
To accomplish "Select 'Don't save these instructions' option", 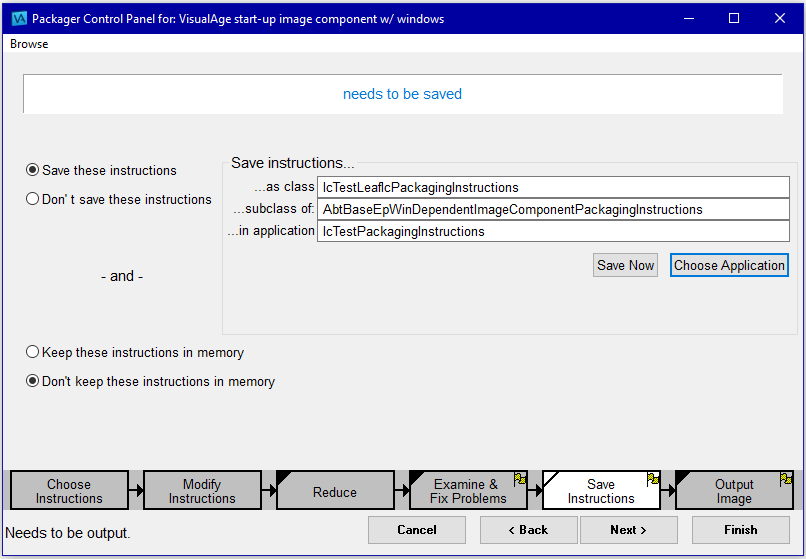I will [33, 199].
